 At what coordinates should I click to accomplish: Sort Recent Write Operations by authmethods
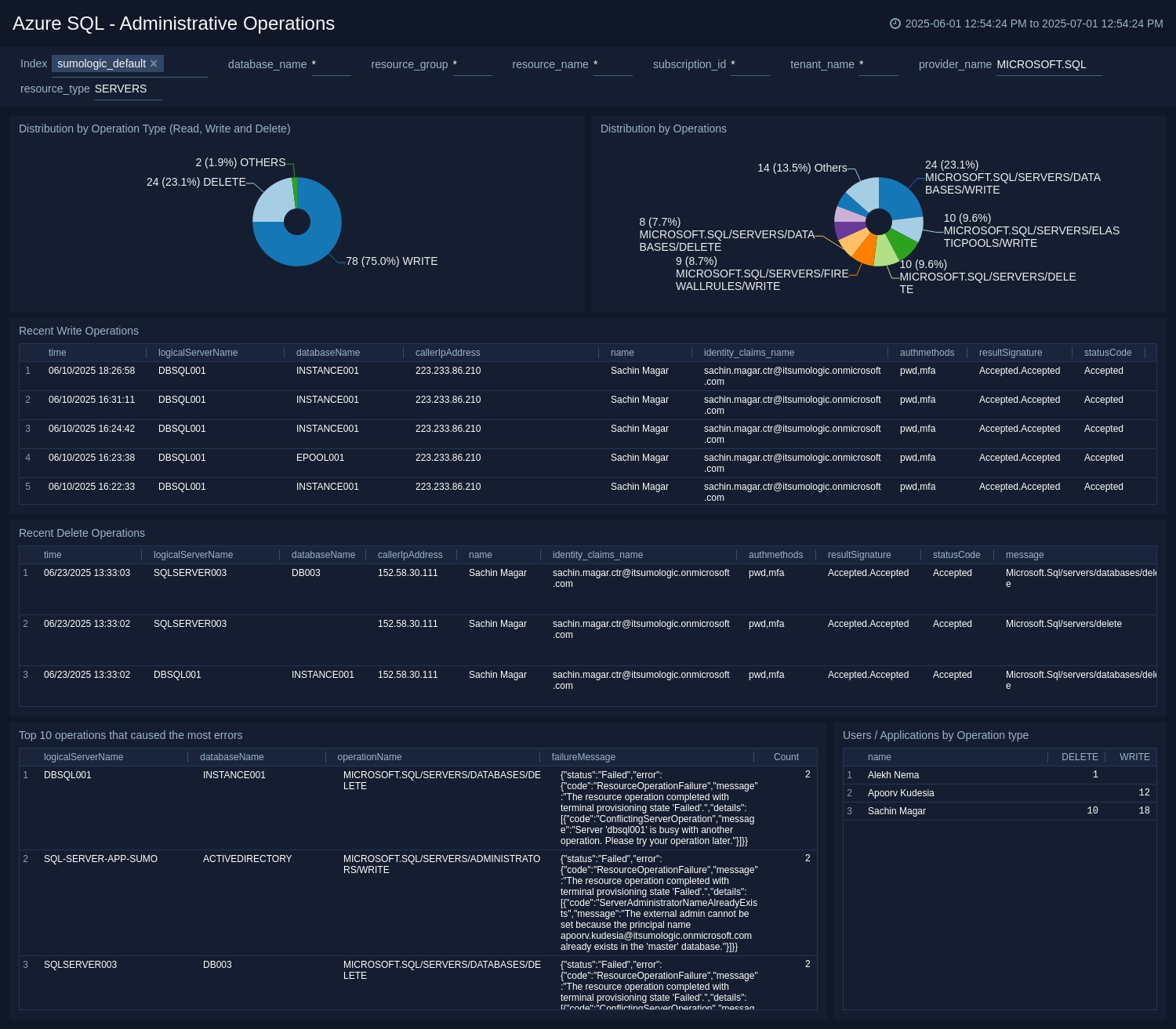[x=927, y=353]
